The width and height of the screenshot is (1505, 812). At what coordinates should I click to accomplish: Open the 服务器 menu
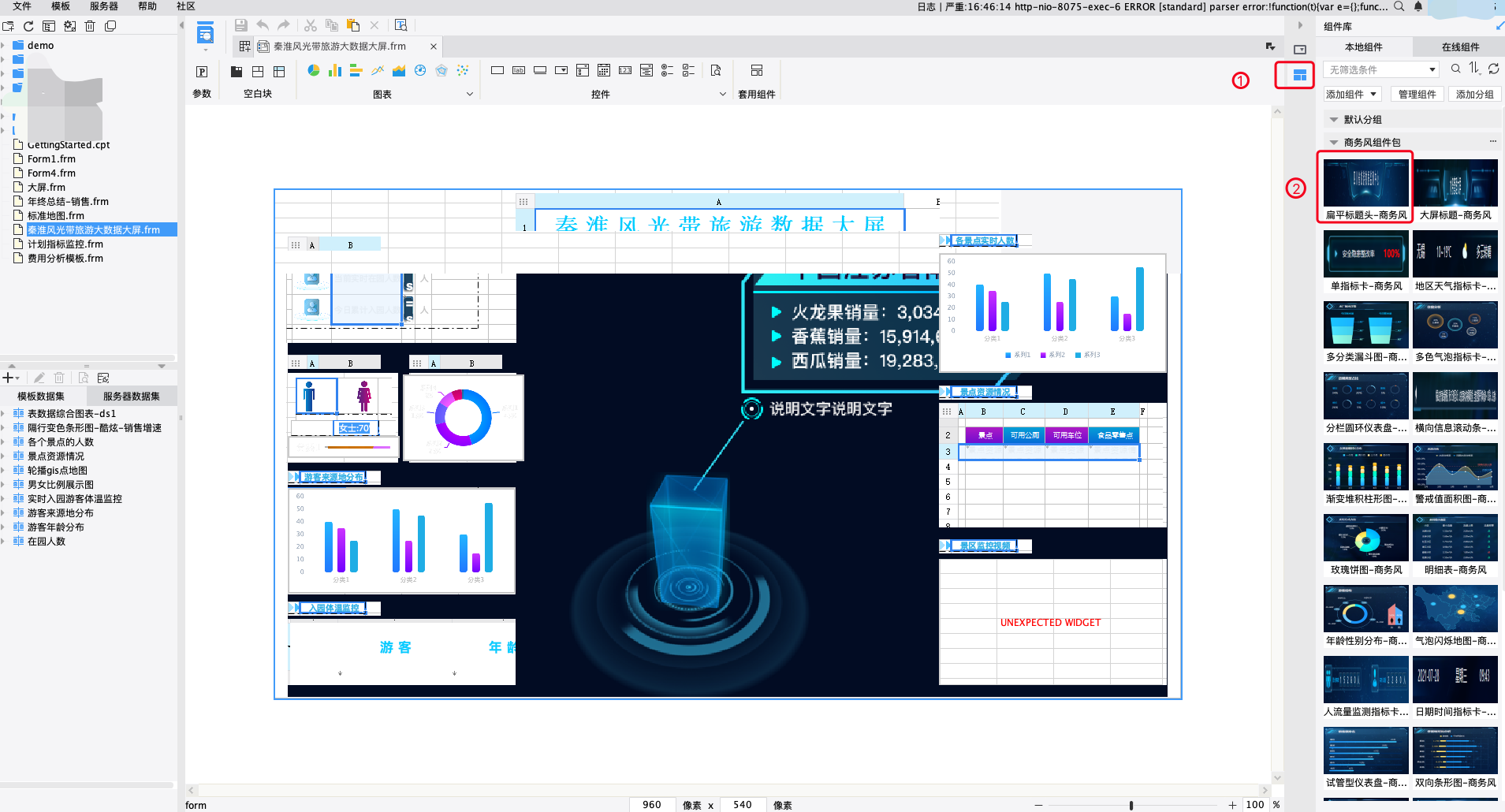[x=104, y=6]
